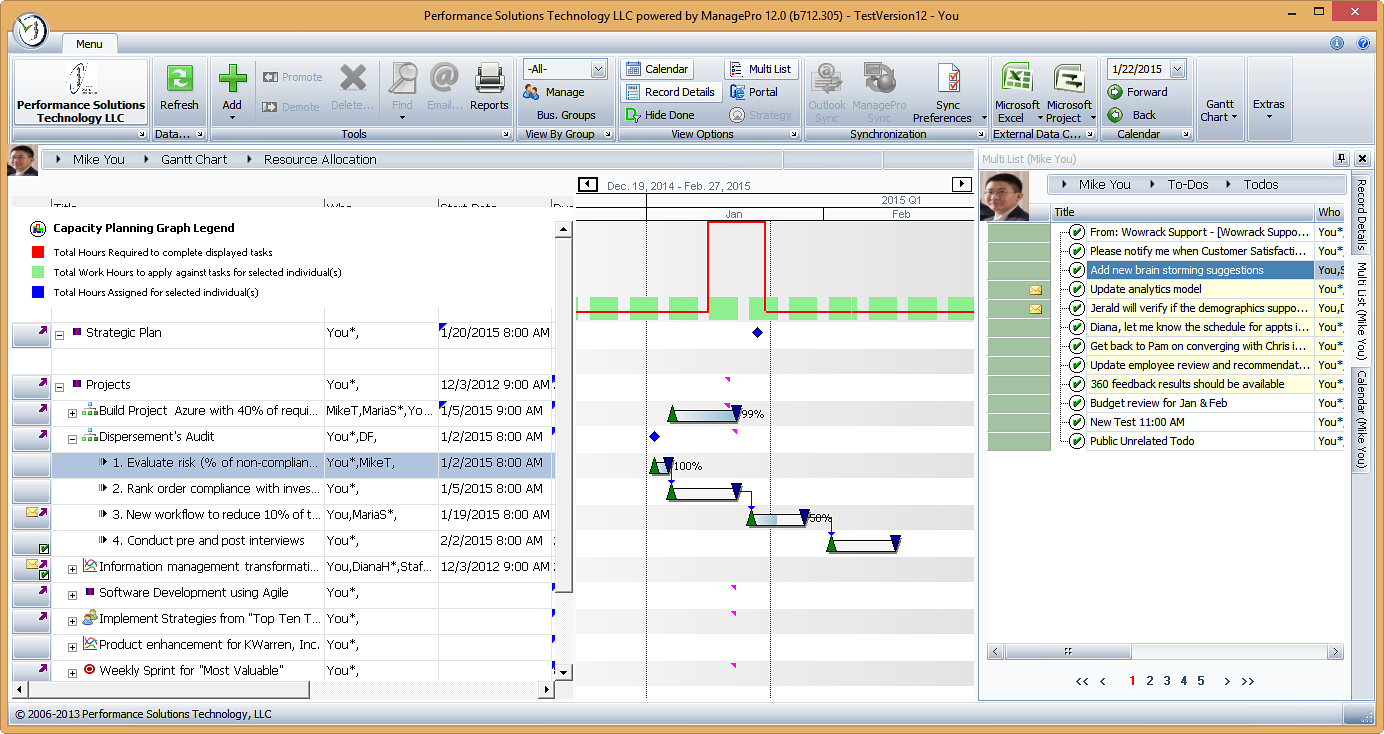Click the blue info icon

(x=1337, y=43)
